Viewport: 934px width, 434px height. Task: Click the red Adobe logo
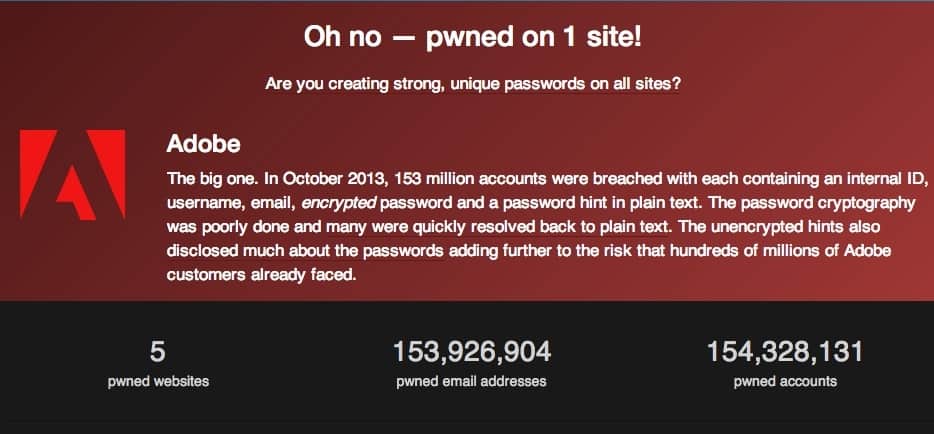coord(73,174)
